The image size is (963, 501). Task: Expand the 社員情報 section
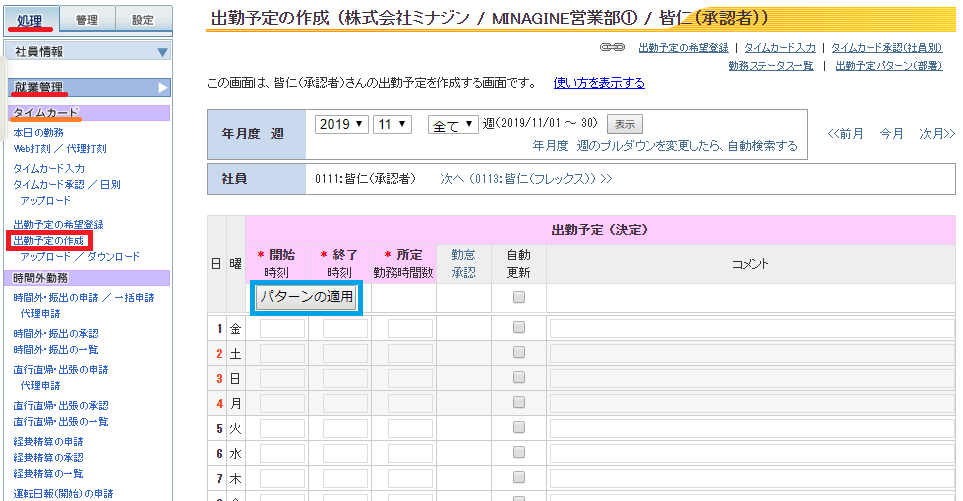(x=88, y=52)
